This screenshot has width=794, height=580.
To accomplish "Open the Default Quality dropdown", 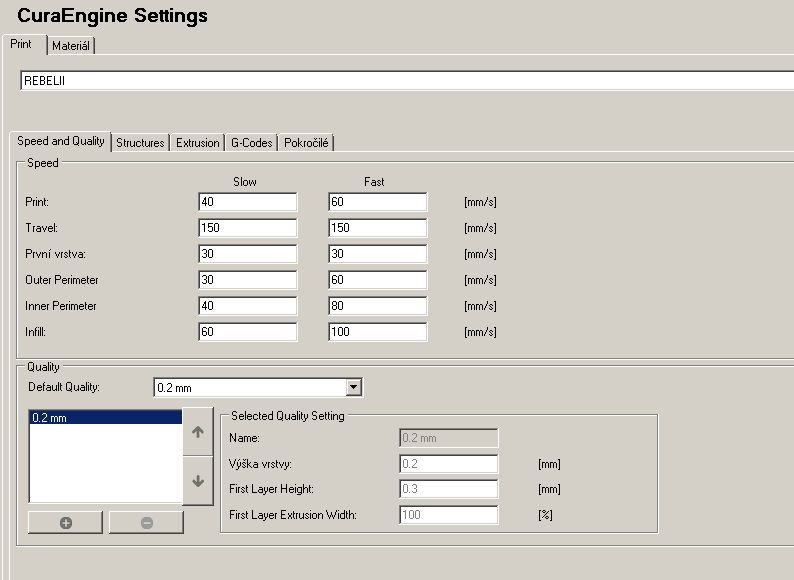I will point(352,387).
